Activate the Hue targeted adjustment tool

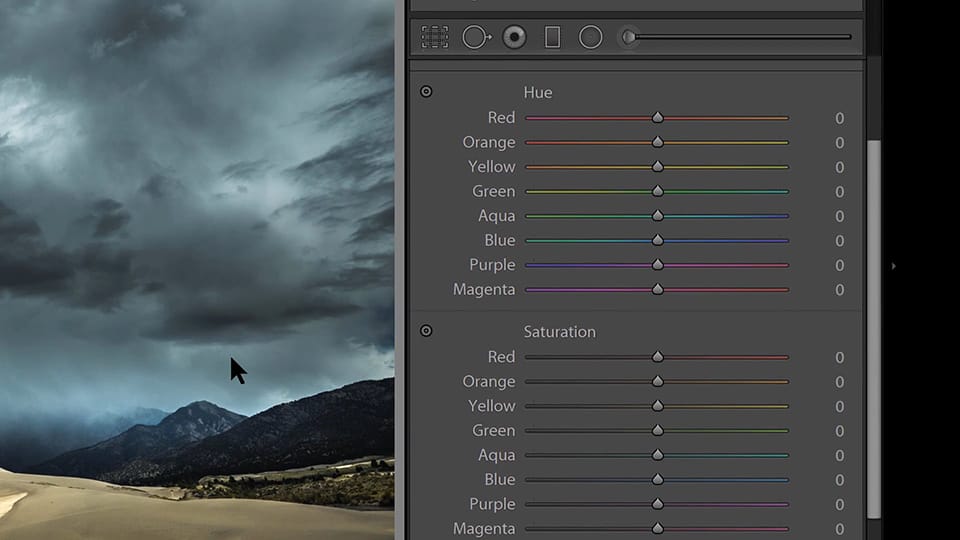[x=426, y=92]
